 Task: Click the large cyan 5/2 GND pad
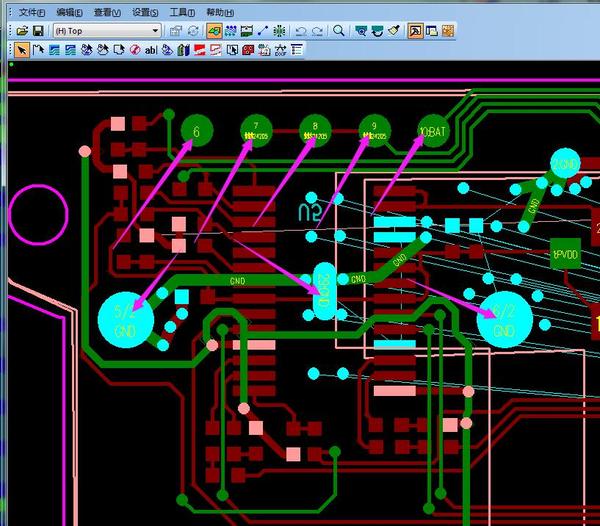pos(126,320)
